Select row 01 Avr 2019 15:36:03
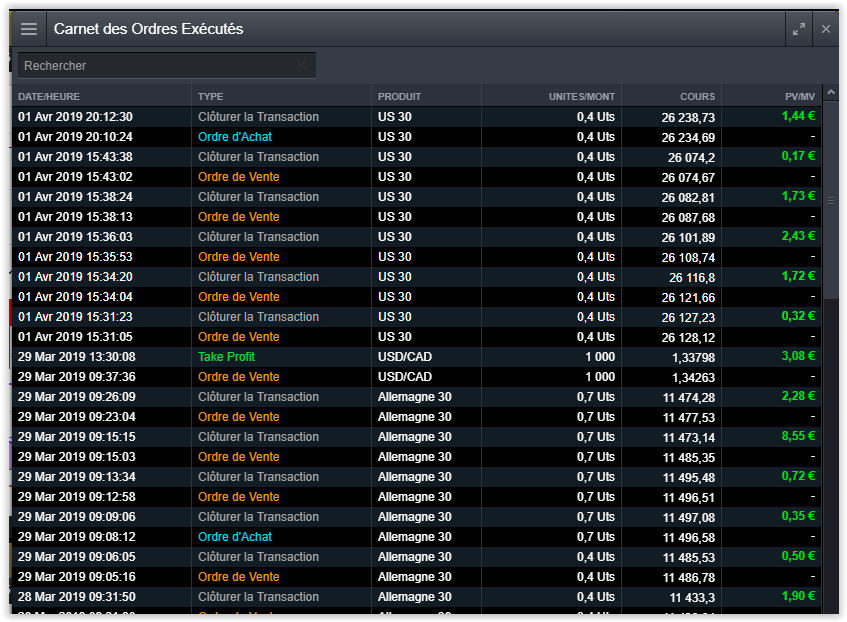The width and height of the screenshot is (847, 622). point(416,237)
